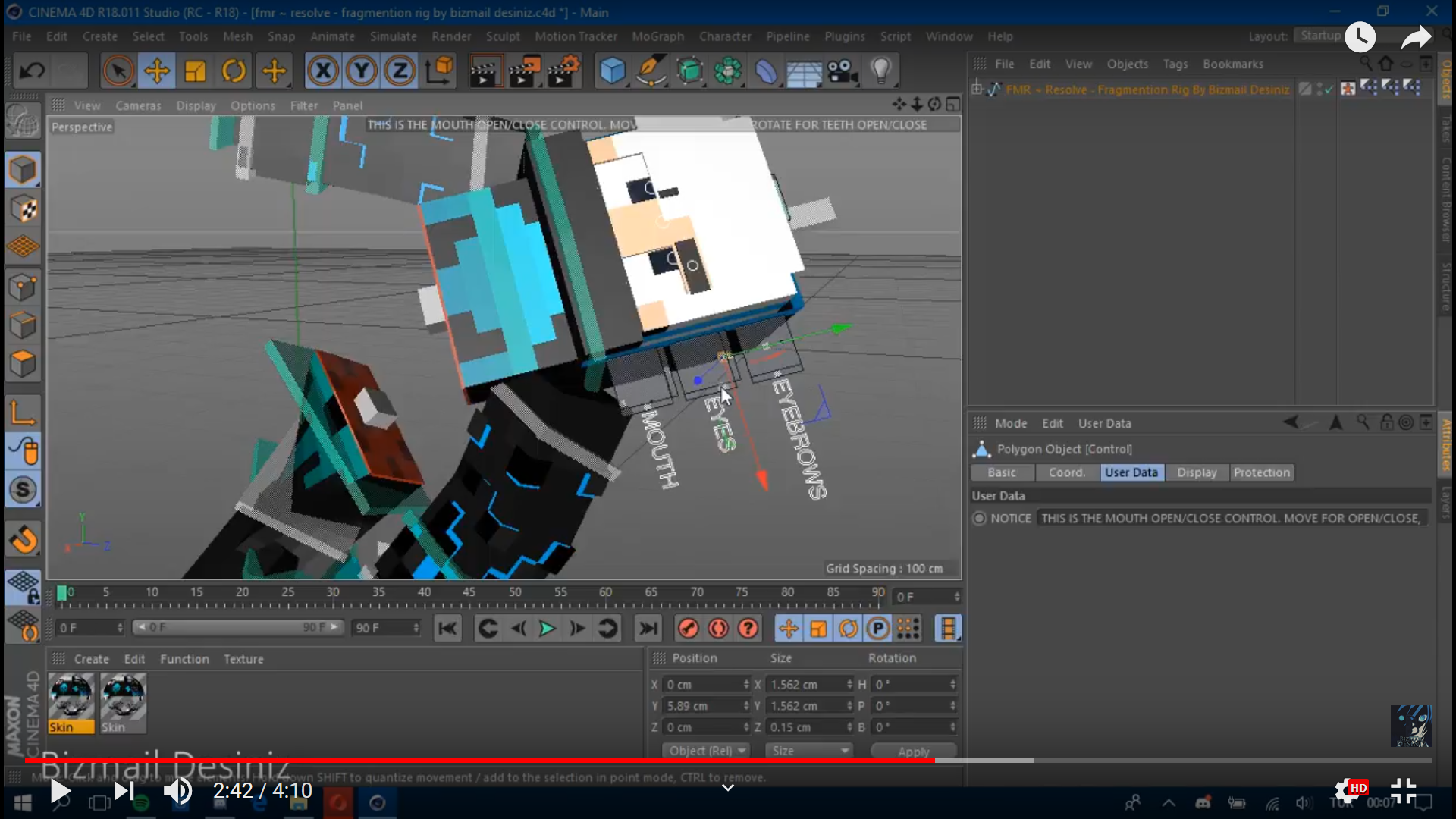The width and height of the screenshot is (1456, 819).
Task: Open Object (Rel) coordinate dropdown
Action: click(x=705, y=751)
